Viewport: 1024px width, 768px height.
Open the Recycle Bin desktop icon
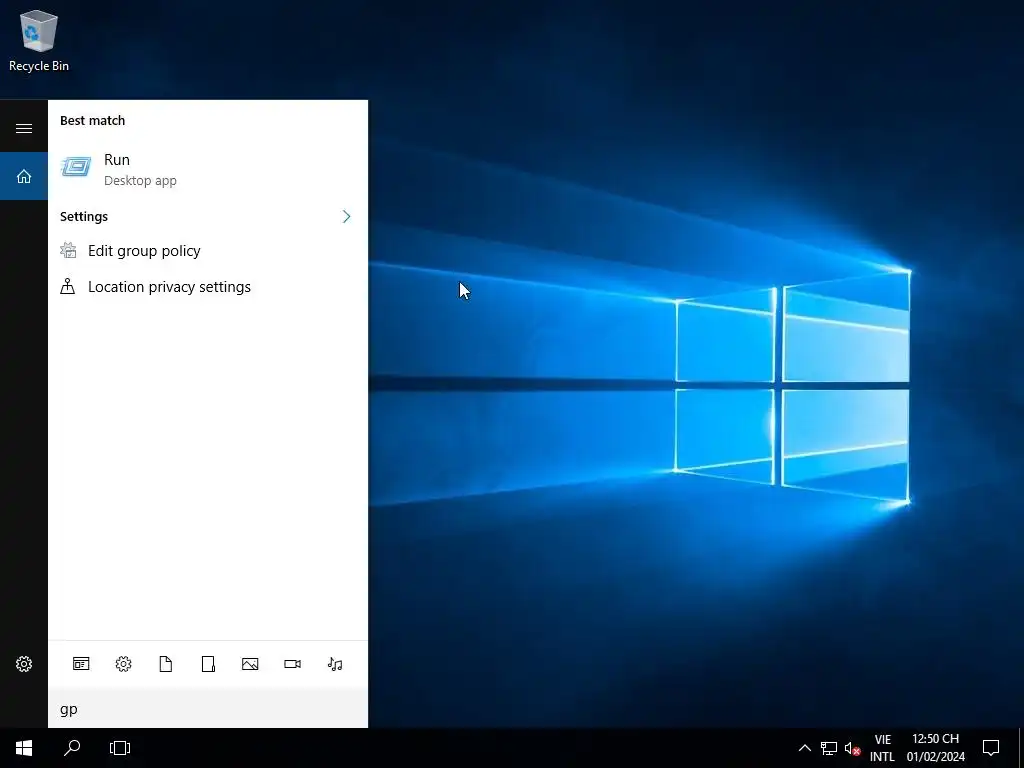click(39, 40)
